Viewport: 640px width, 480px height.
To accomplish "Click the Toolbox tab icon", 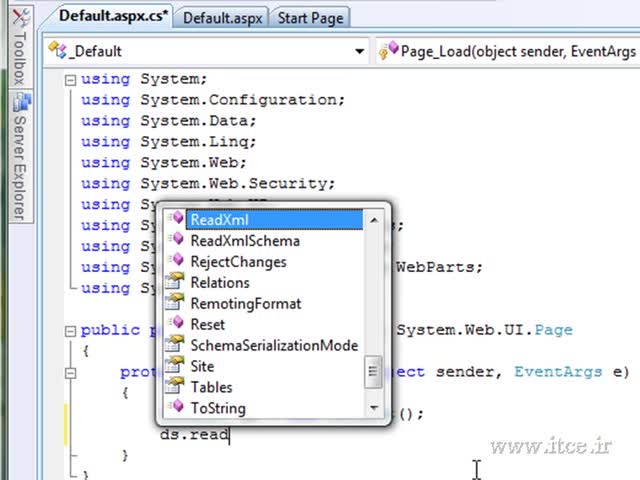I will tap(20, 17).
